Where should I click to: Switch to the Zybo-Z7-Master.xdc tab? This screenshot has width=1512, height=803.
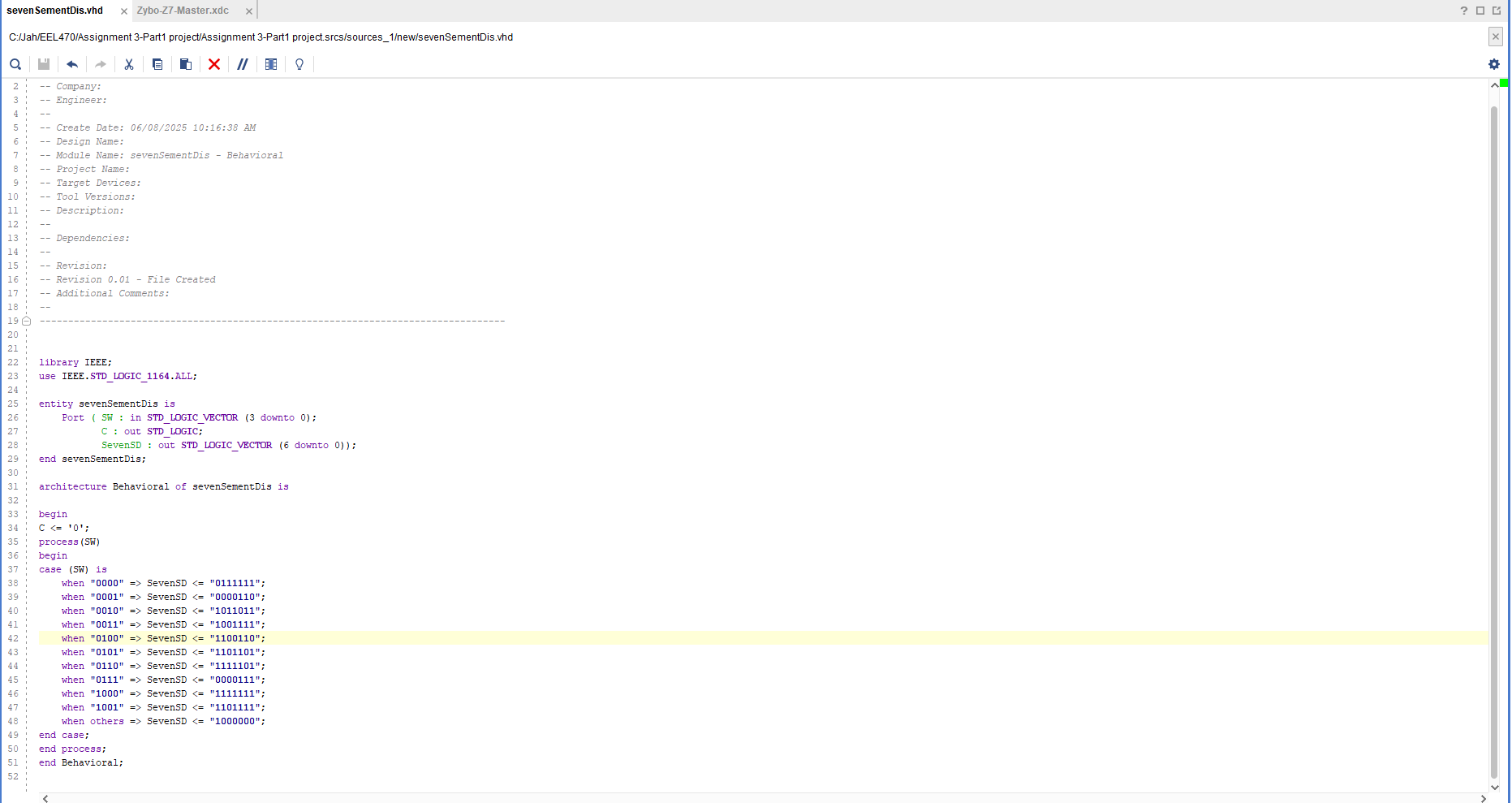click(183, 11)
